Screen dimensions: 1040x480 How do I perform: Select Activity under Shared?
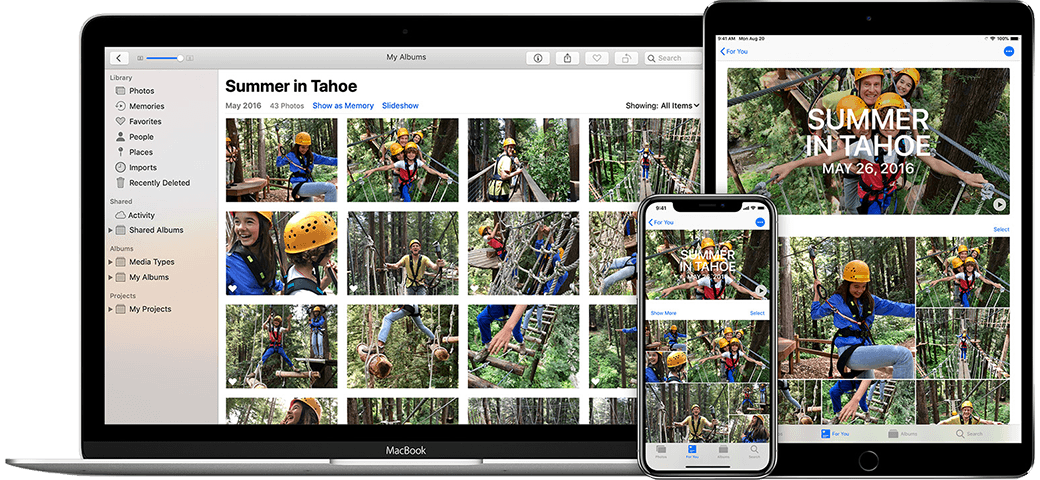142,215
